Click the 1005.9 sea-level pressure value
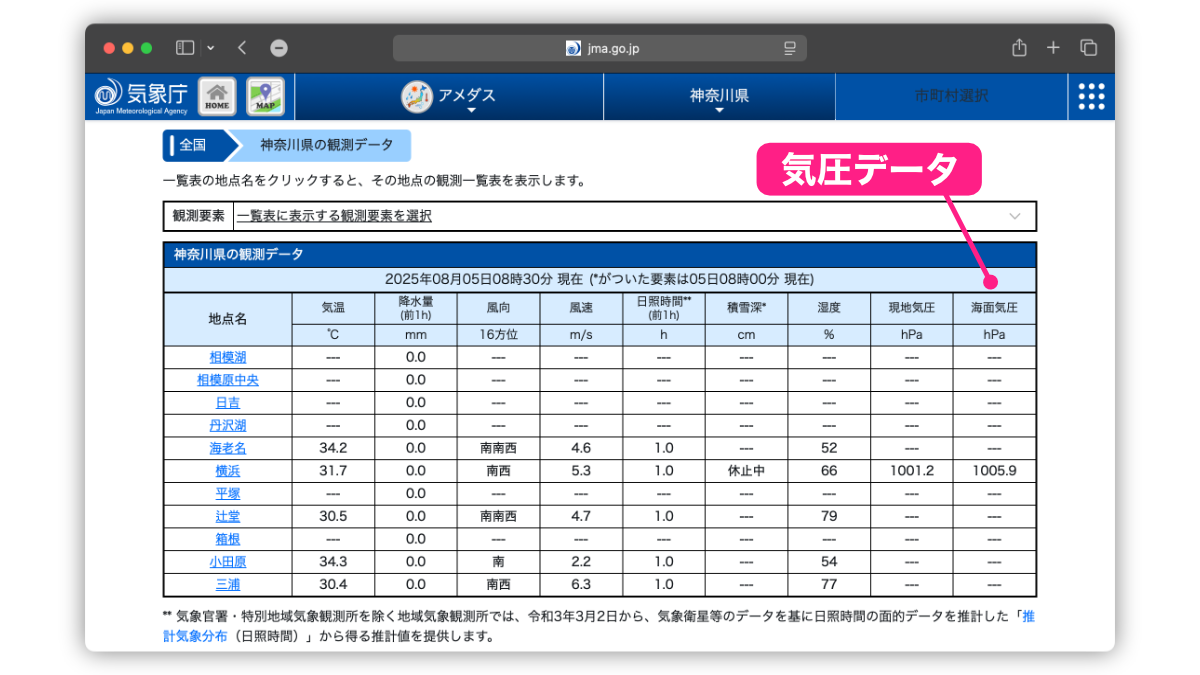The height and width of the screenshot is (675, 1200). click(x=994, y=471)
